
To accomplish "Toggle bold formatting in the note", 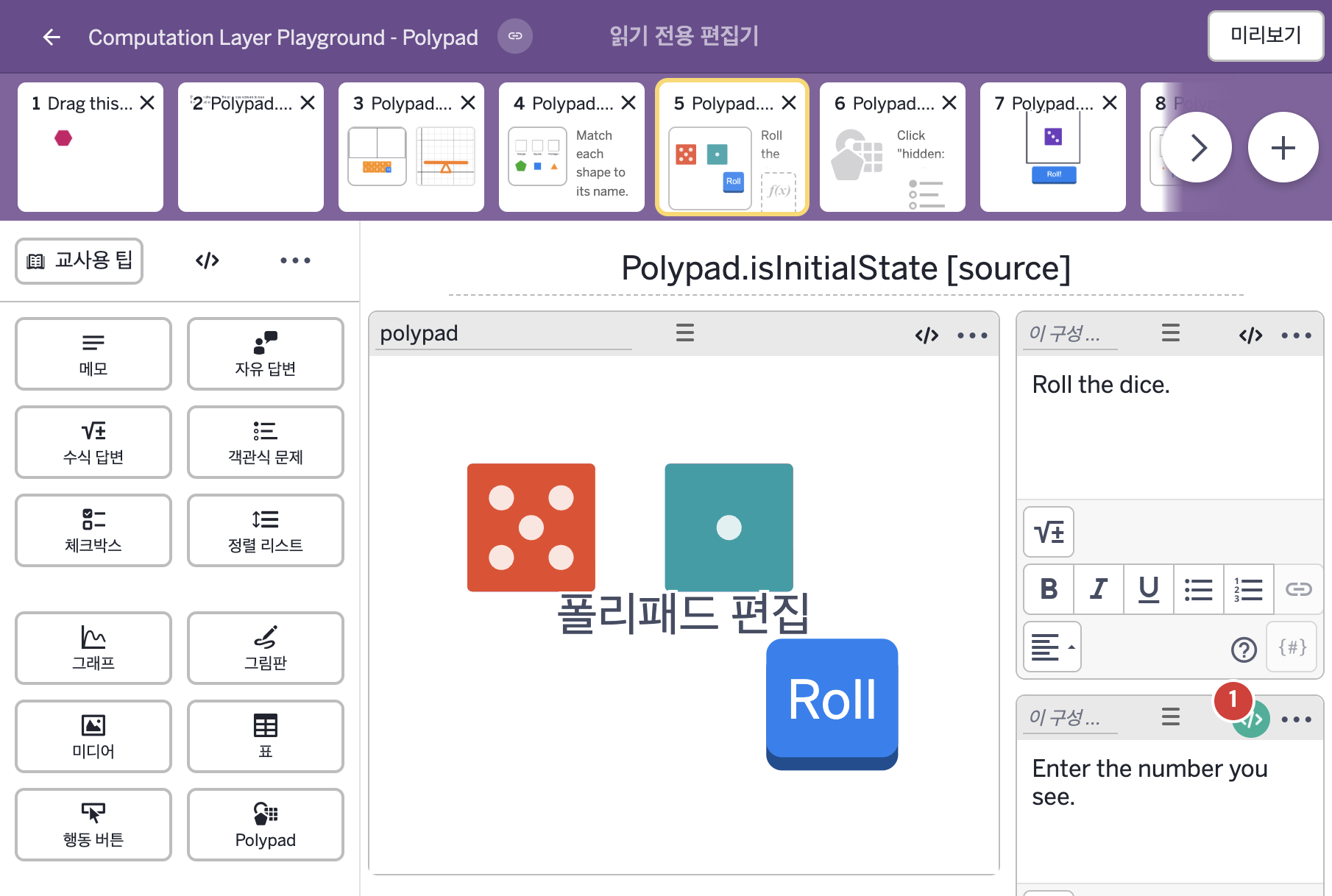I will (1049, 589).
